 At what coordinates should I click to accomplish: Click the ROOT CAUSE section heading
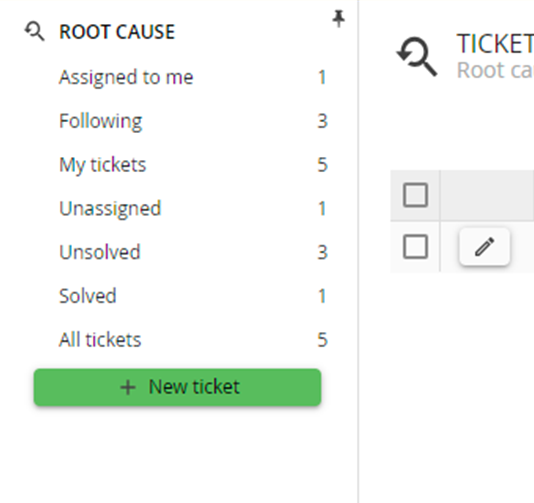[117, 32]
